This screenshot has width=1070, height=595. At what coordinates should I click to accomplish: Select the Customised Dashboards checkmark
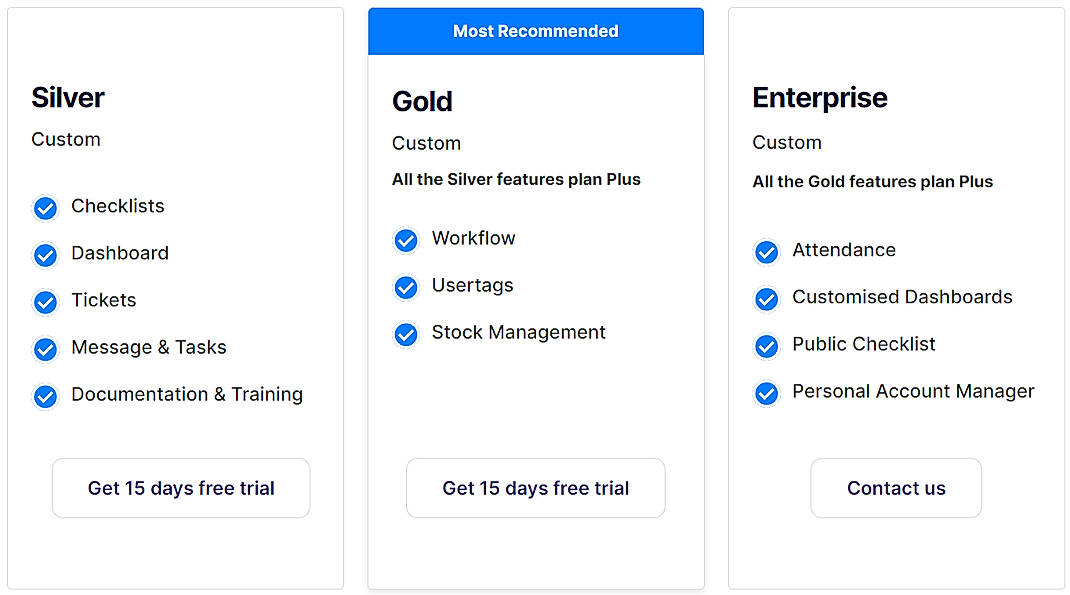click(766, 298)
